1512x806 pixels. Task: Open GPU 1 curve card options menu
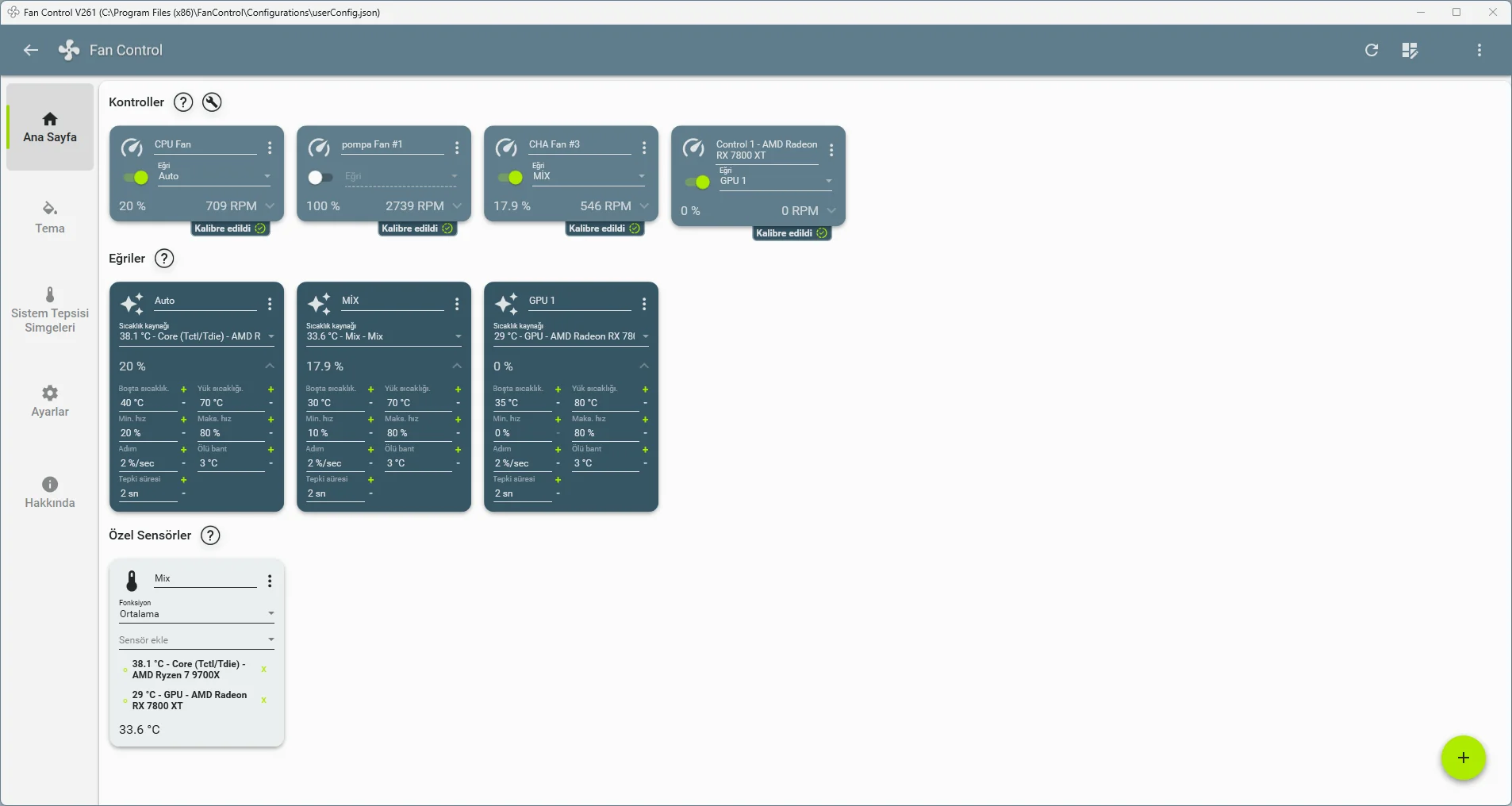tap(644, 304)
